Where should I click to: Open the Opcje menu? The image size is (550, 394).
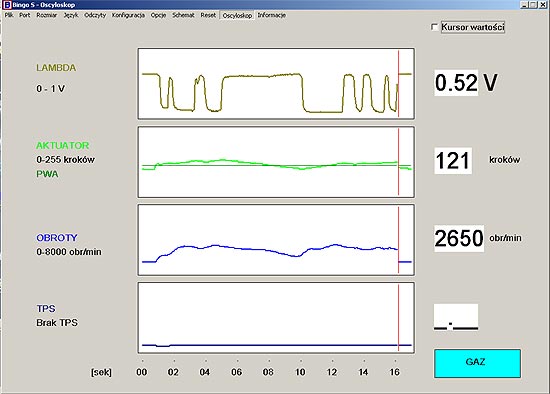[x=158, y=15]
